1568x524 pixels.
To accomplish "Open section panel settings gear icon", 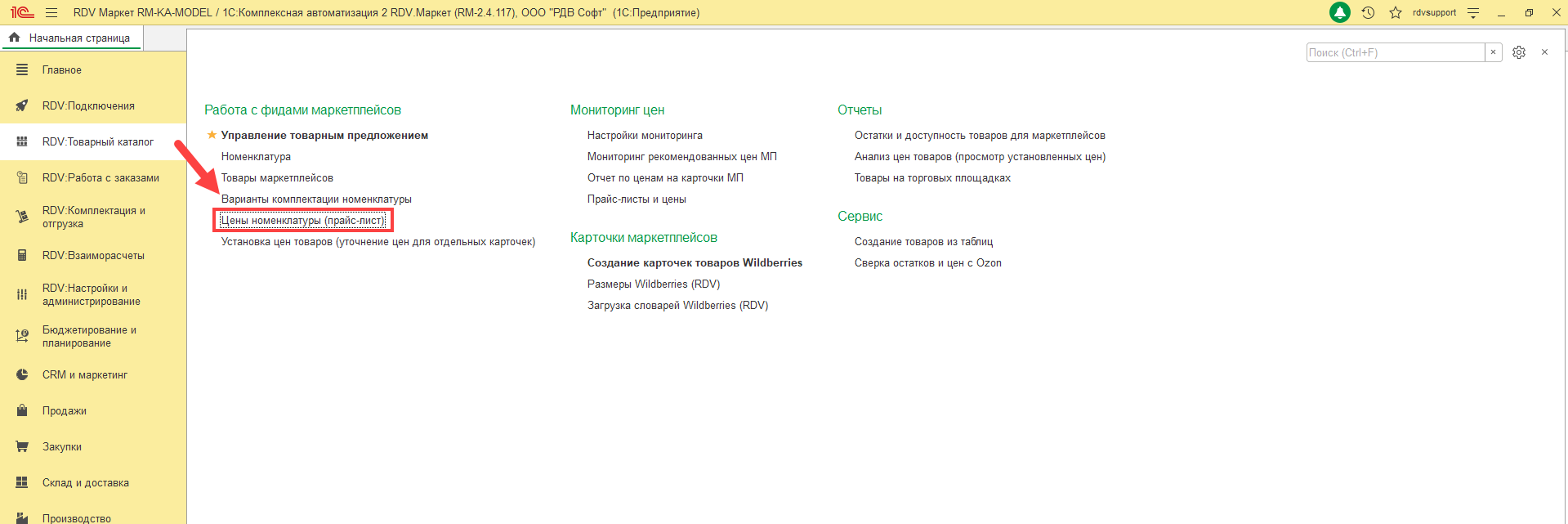I will [1519, 52].
